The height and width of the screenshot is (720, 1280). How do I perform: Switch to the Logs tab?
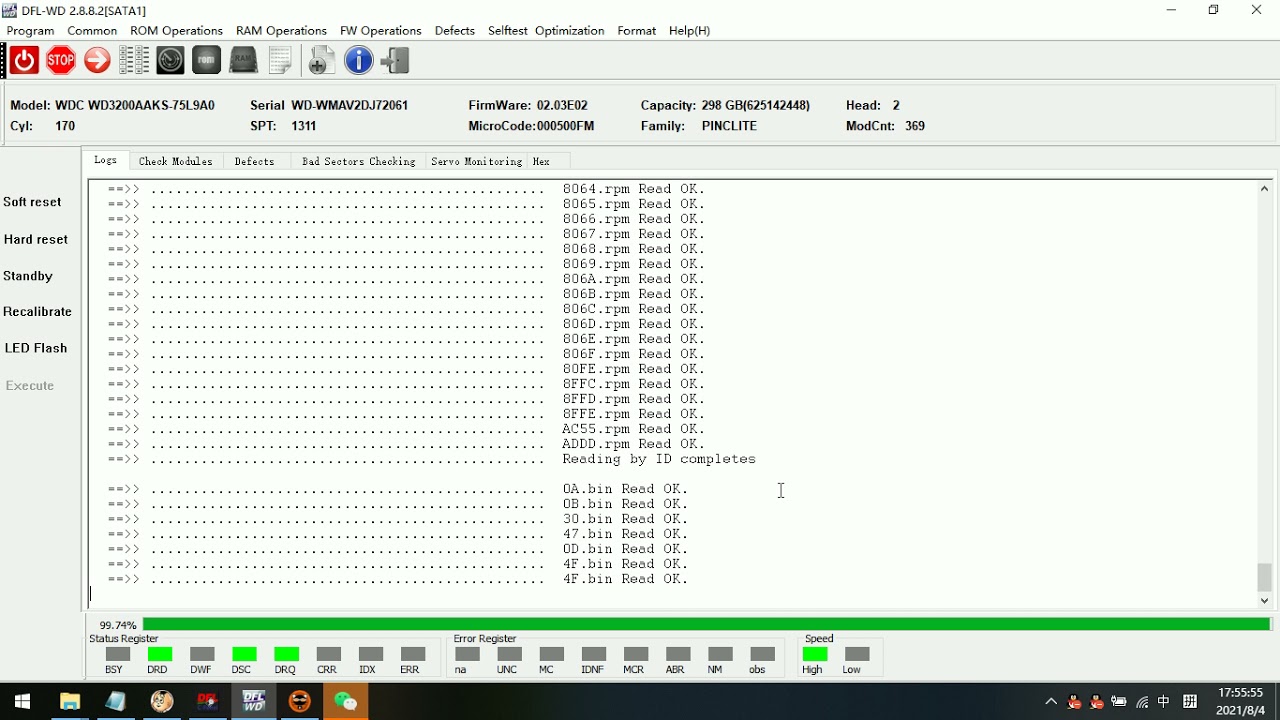point(105,161)
